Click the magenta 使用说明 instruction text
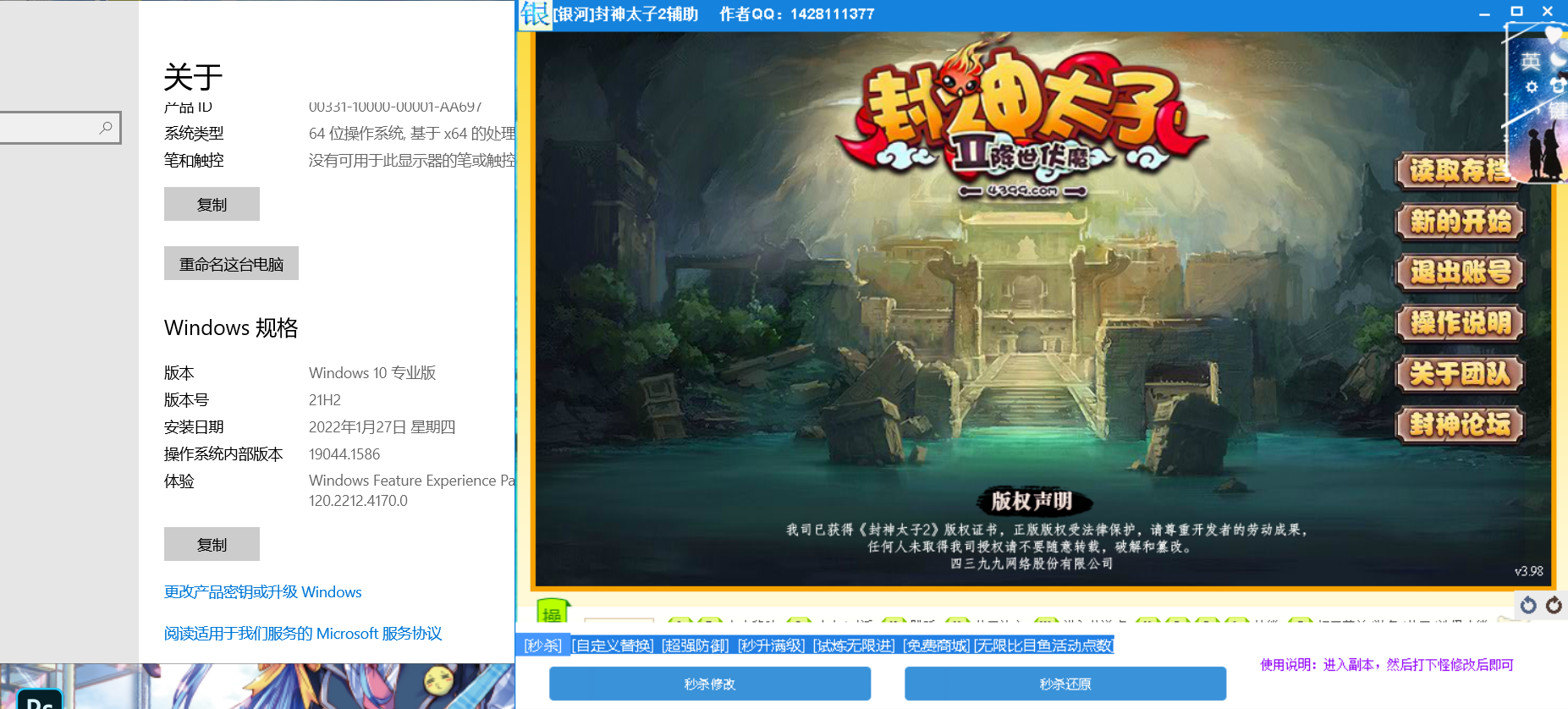 click(x=1387, y=665)
